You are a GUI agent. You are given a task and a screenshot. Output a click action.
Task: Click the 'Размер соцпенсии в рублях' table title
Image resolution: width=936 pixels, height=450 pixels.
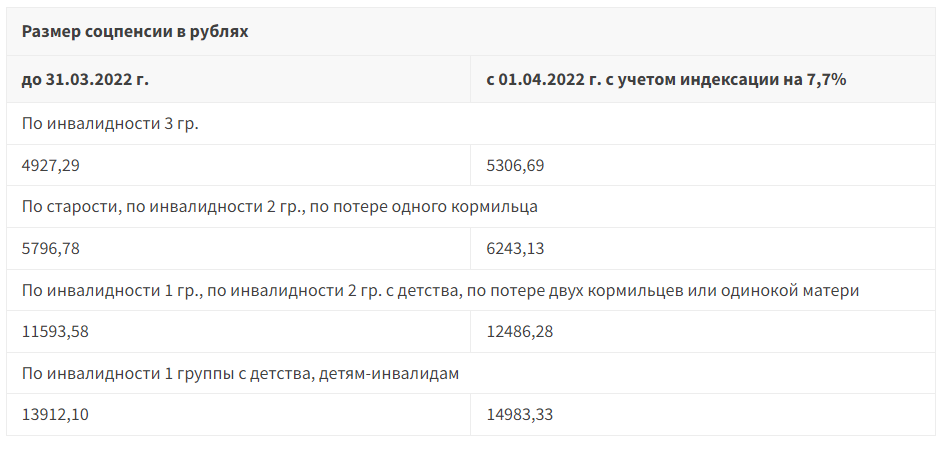pyautogui.click(x=135, y=31)
